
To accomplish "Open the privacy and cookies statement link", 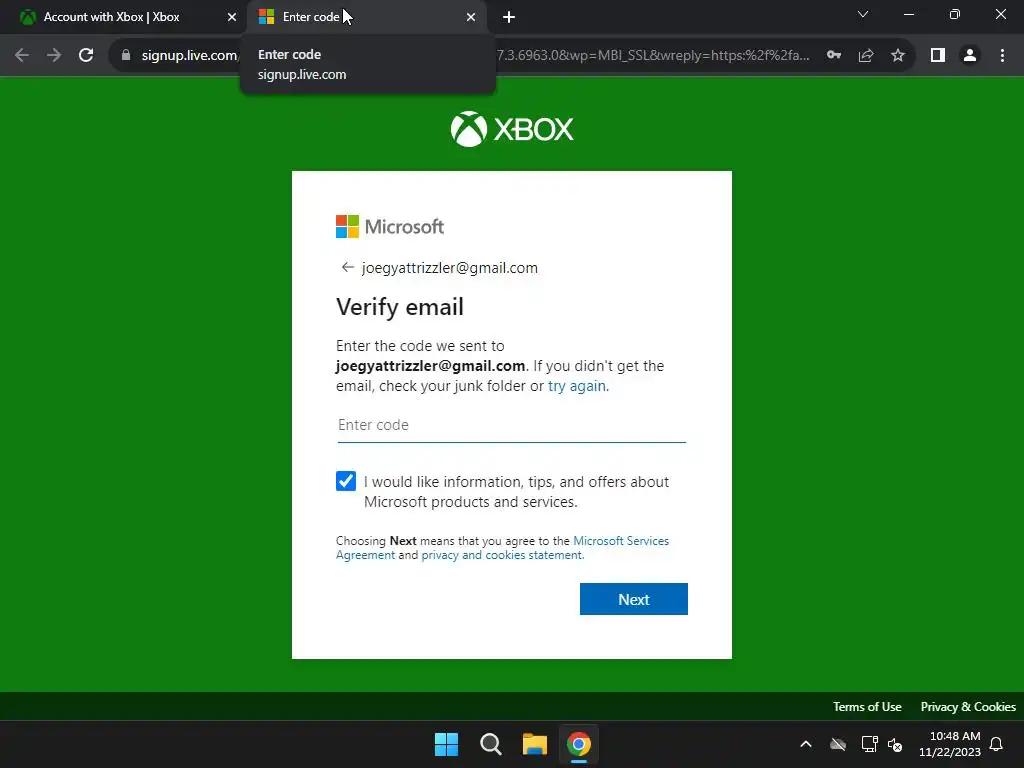I will [502, 555].
